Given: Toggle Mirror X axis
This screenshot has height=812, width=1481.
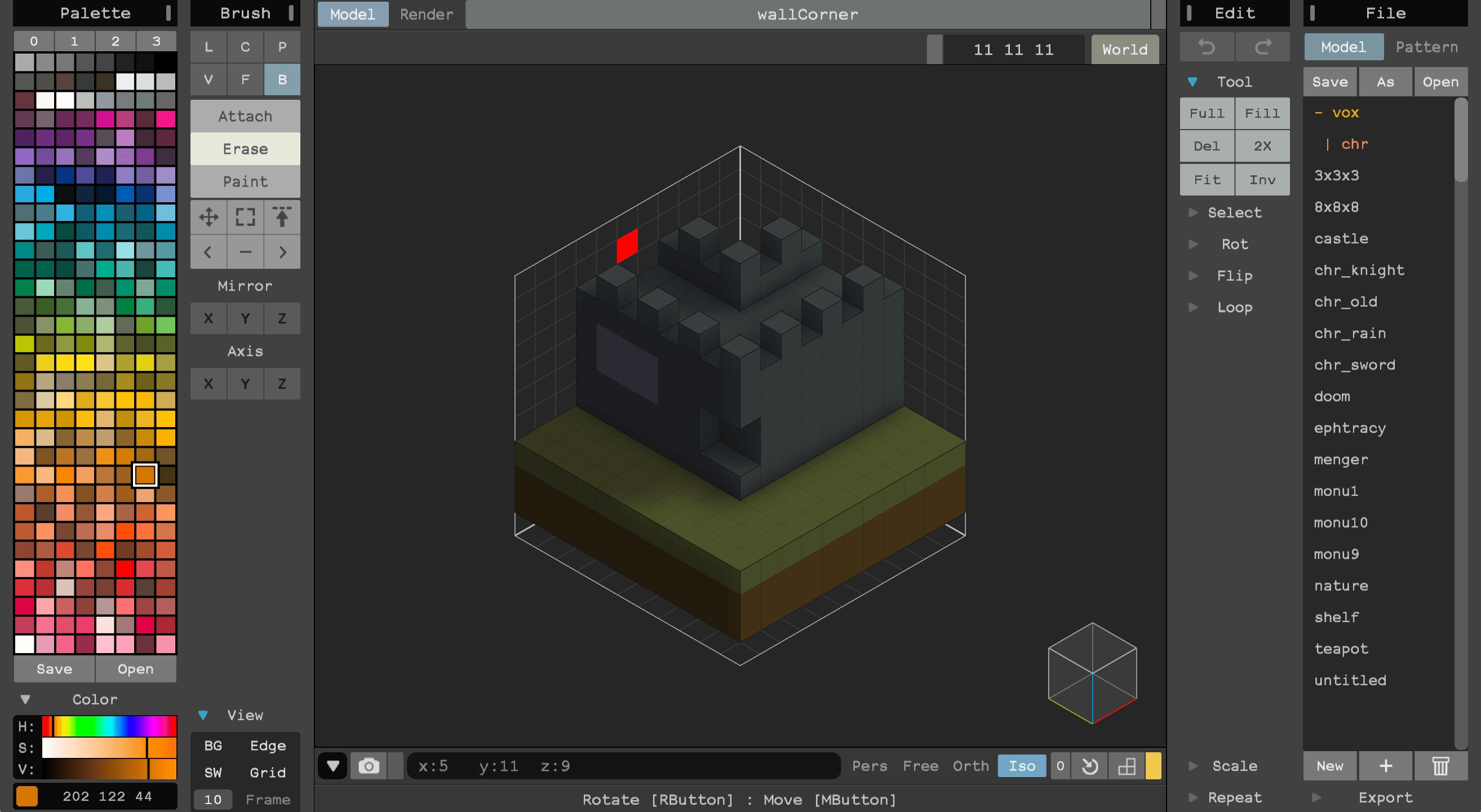Looking at the screenshot, I should [208, 318].
